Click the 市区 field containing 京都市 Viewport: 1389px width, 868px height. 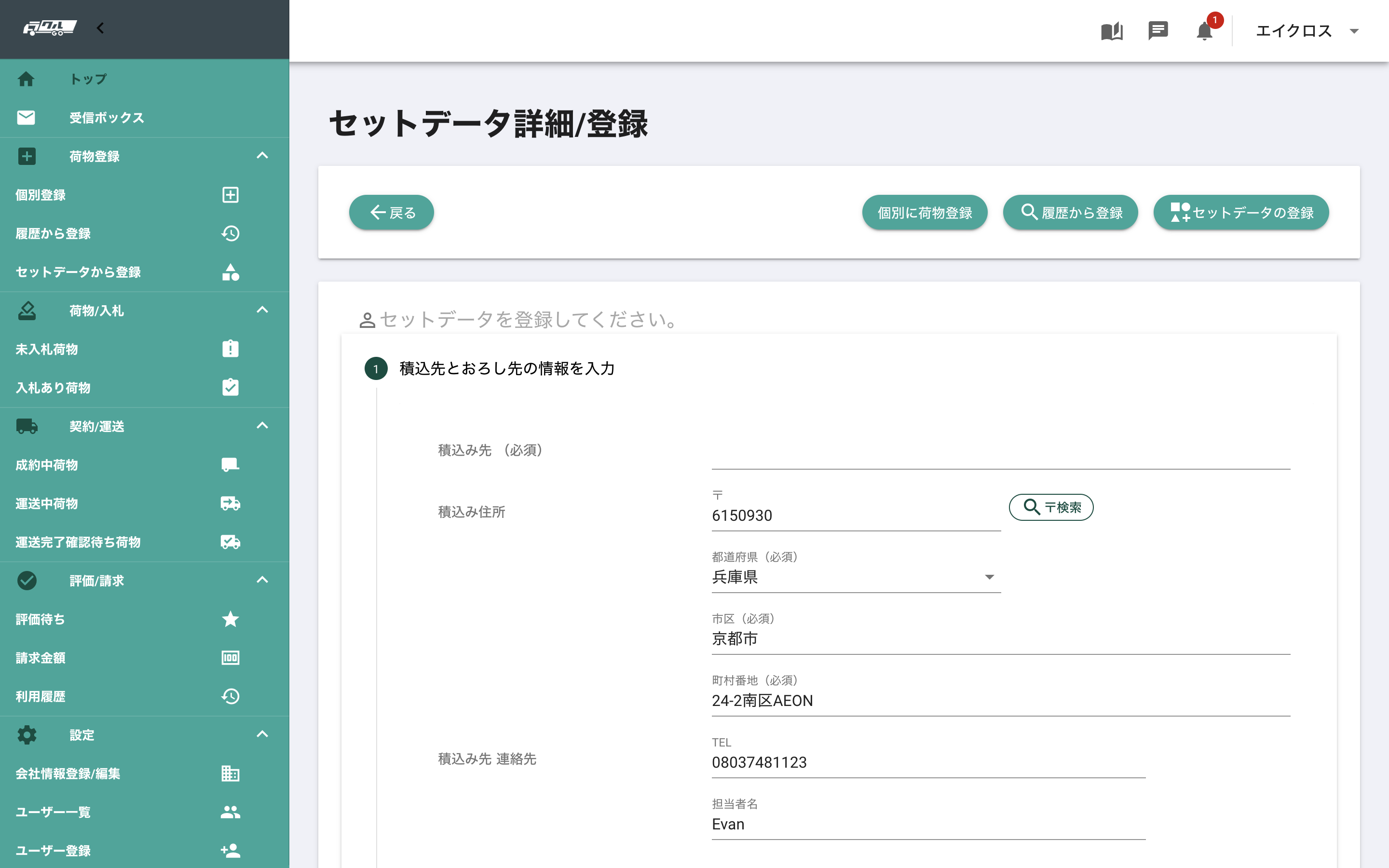1001,638
